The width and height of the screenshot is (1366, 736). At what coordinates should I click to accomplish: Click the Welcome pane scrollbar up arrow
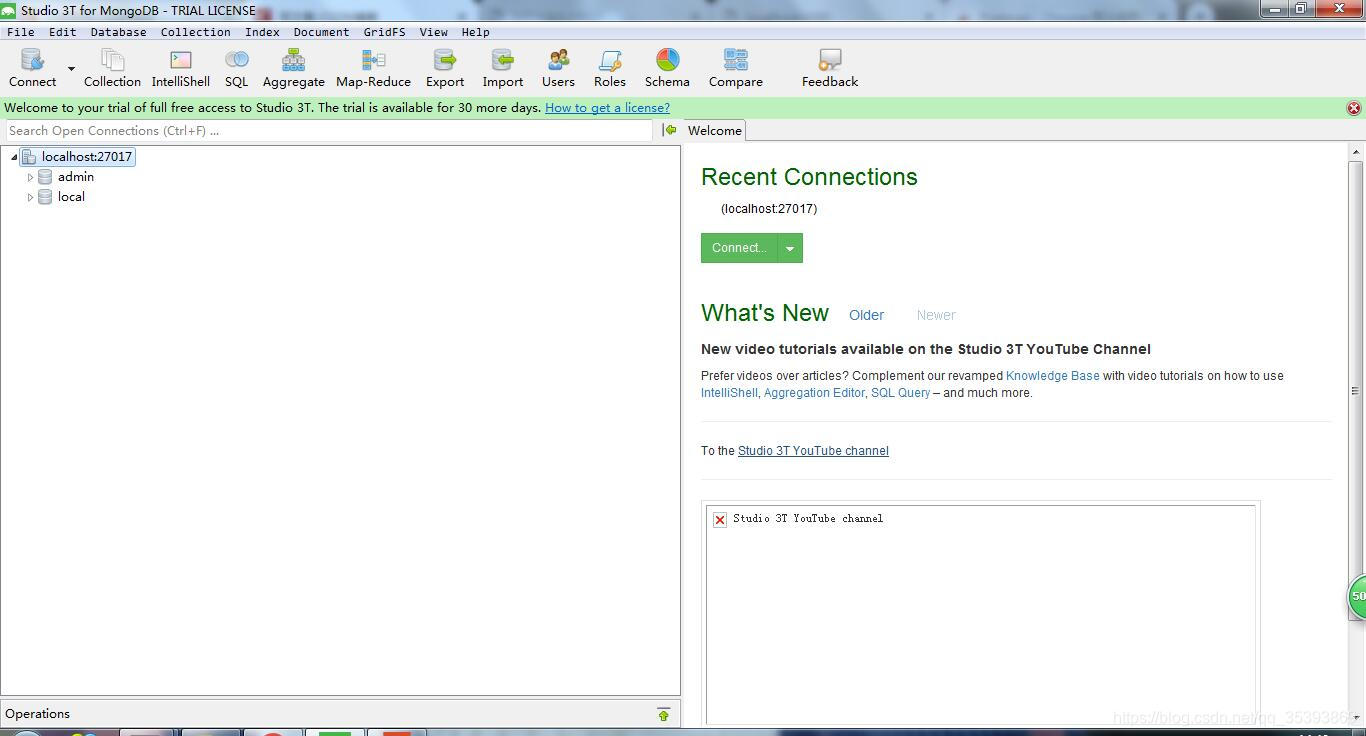[x=1356, y=153]
